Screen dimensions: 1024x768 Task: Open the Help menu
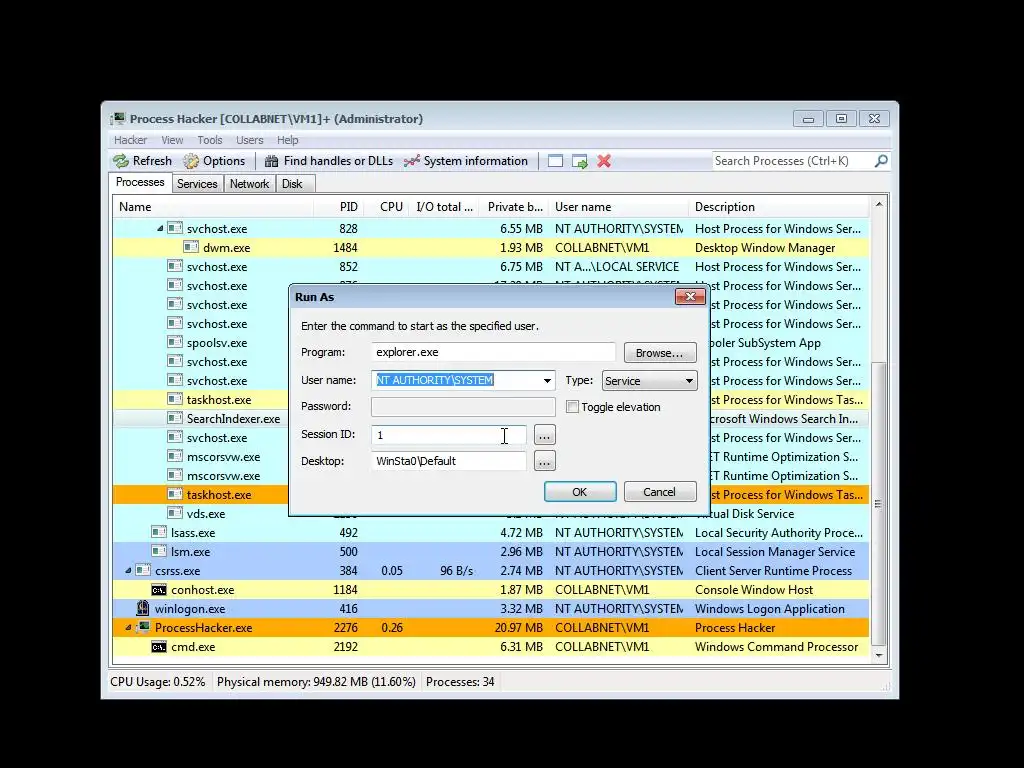(287, 140)
